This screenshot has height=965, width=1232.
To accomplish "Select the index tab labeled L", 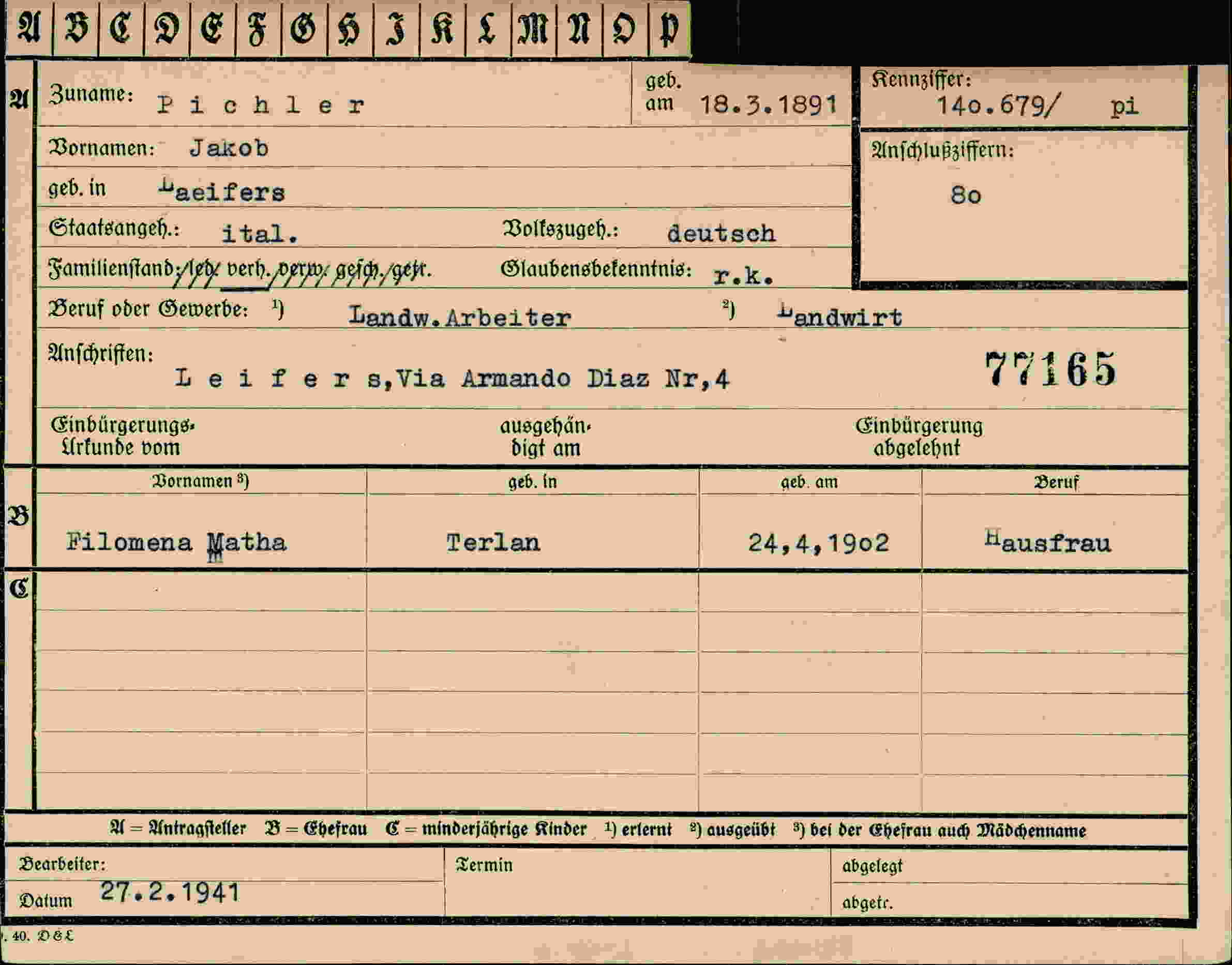I will coord(488,28).
